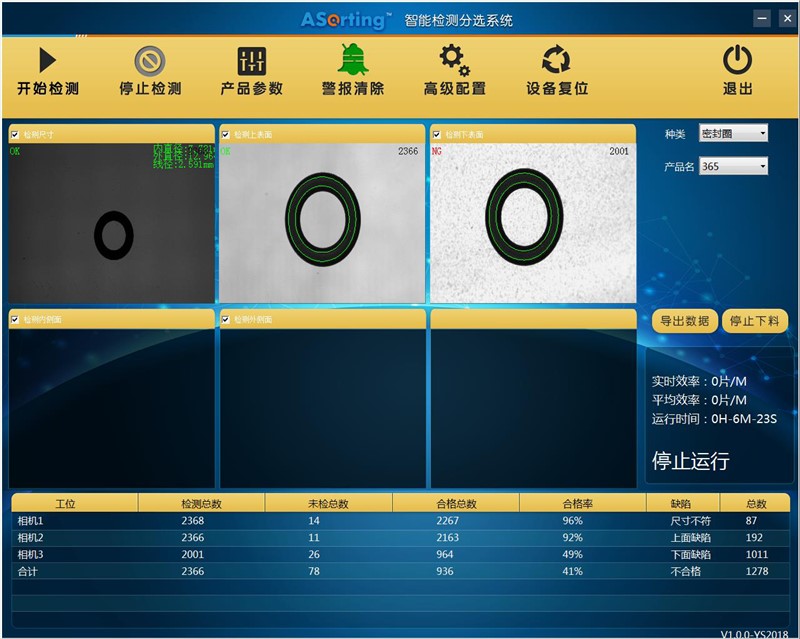The height and width of the screenshot is (639, 800).
Task: Toggle the 检测外侧面 checkbox
Action: click(226, 319)
